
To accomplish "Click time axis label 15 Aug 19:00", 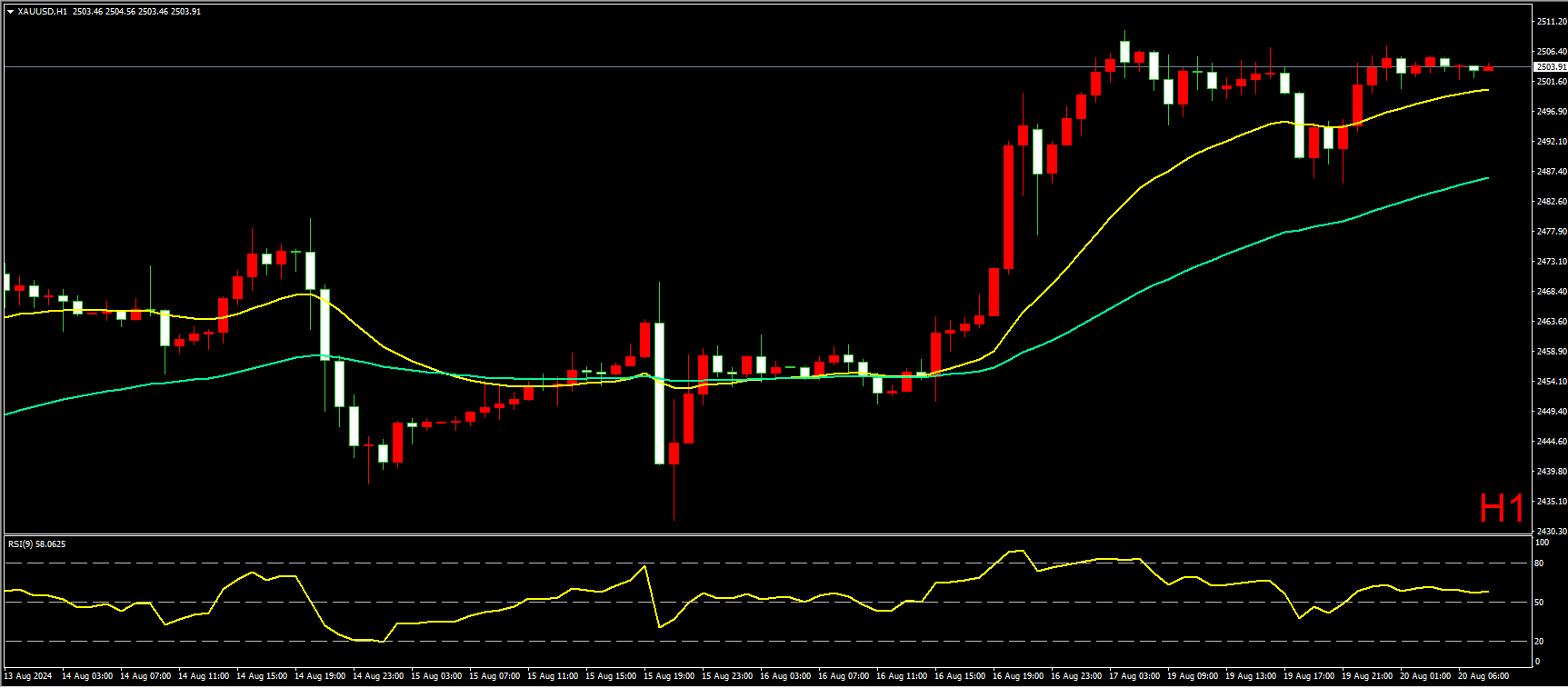I will point(669,676).
